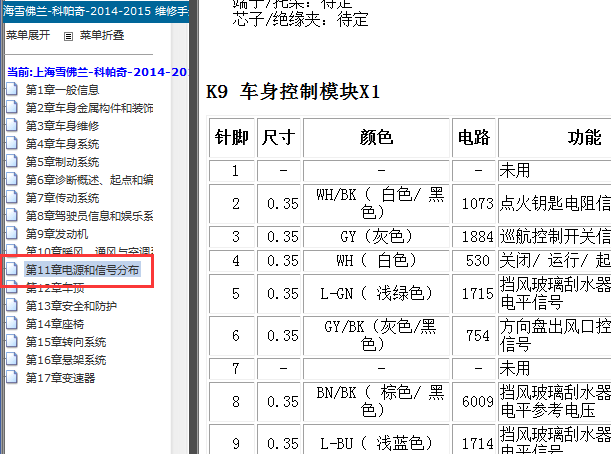This screenshot has width=611, height=454.
Task: Click color cell BN/BK（棕色/黑色）
Action: tap(376, 401)
